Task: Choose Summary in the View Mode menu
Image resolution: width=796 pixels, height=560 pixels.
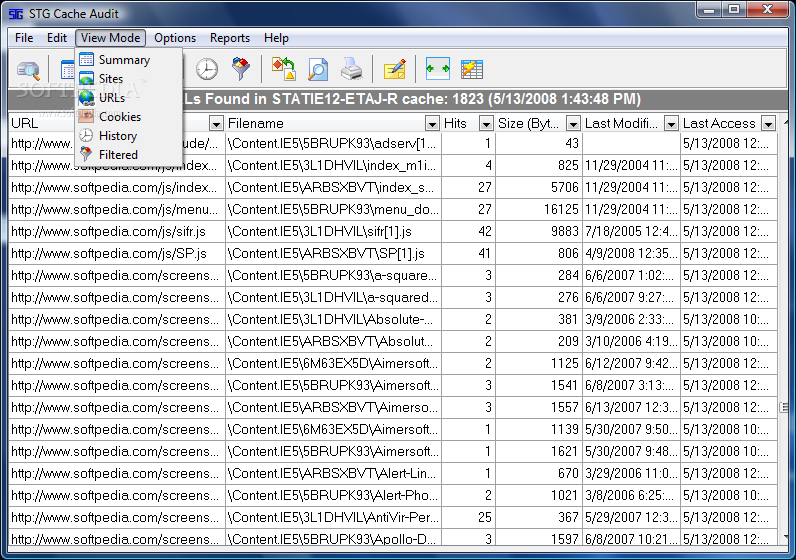Action: pos(128,60)
